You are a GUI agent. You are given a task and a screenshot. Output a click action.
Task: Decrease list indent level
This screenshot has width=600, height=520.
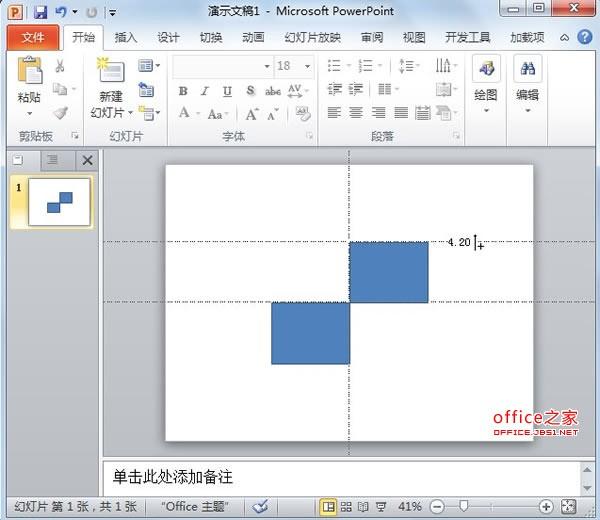335,89
